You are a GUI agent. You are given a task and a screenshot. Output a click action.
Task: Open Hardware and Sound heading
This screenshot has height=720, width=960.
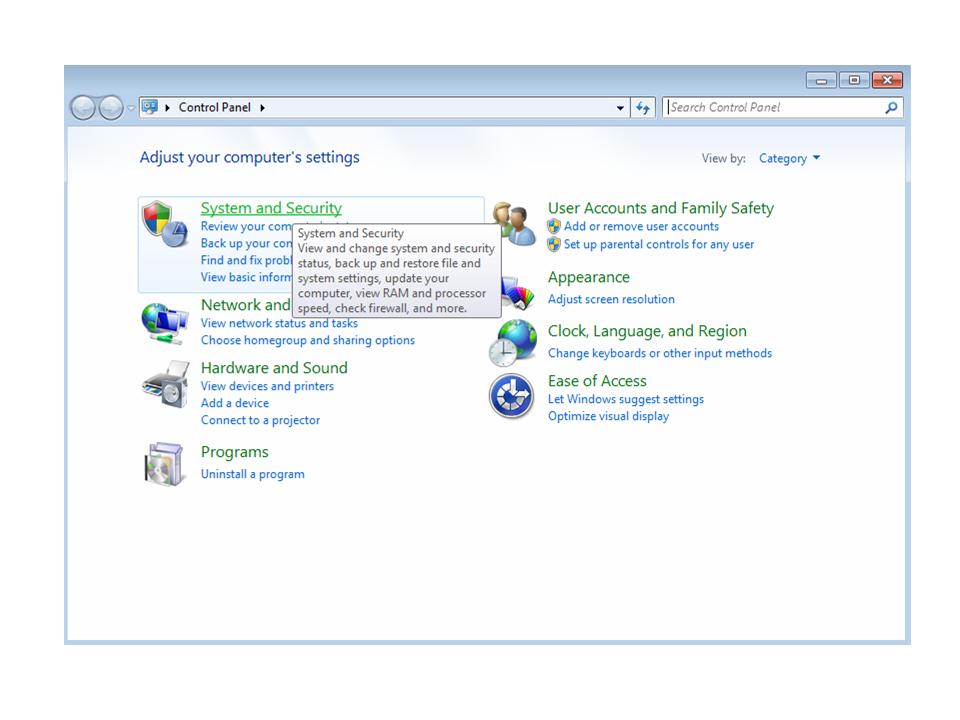(274, 368)
